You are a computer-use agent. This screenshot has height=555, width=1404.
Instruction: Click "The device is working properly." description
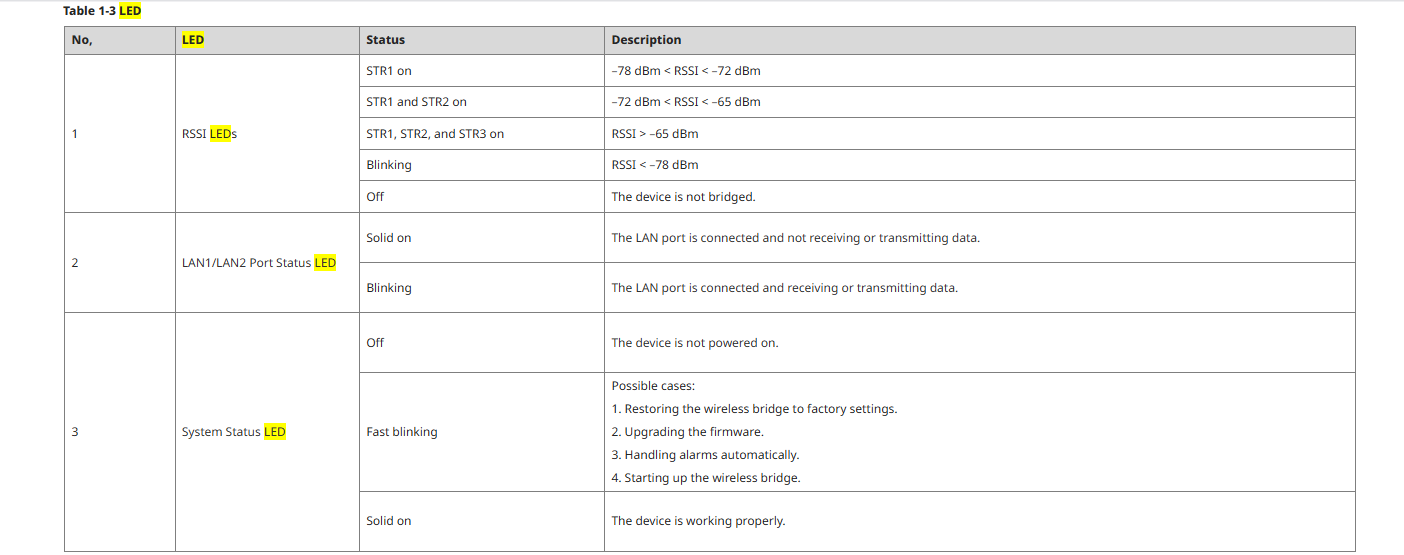(698, 521)
